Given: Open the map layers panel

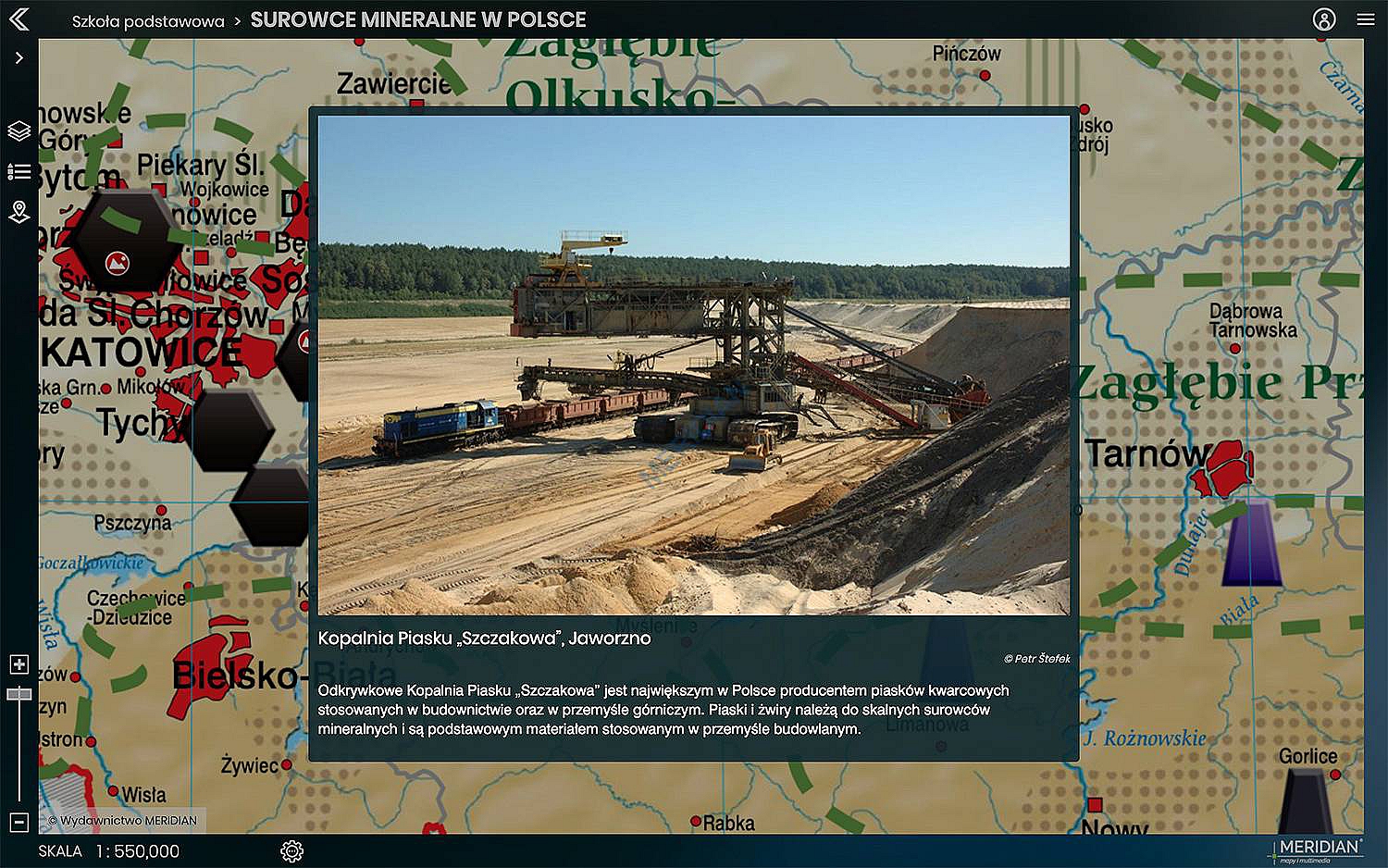Looking at the screenshot, I should tap(19, 130).
